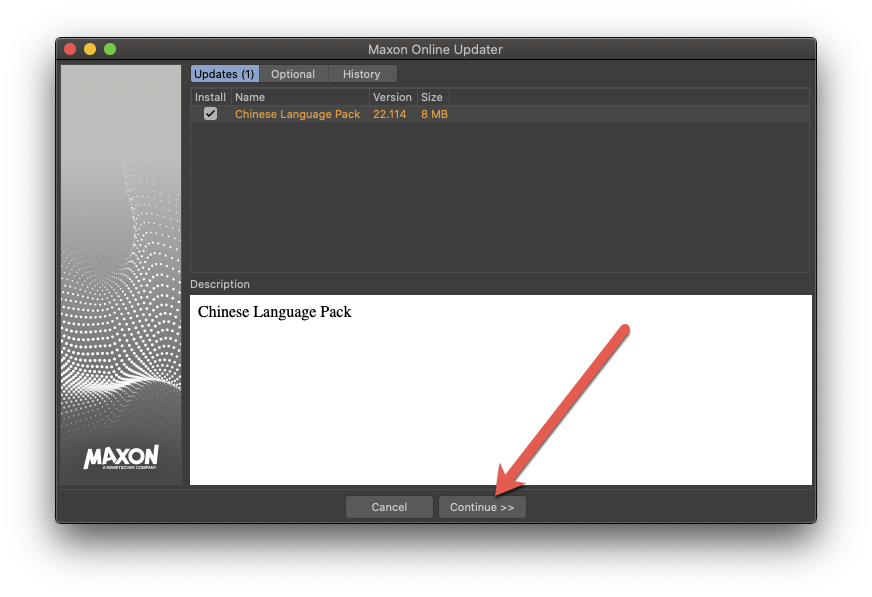The image size is (872, 597).
Task: Click the Continue >> button
Action: 482,507
